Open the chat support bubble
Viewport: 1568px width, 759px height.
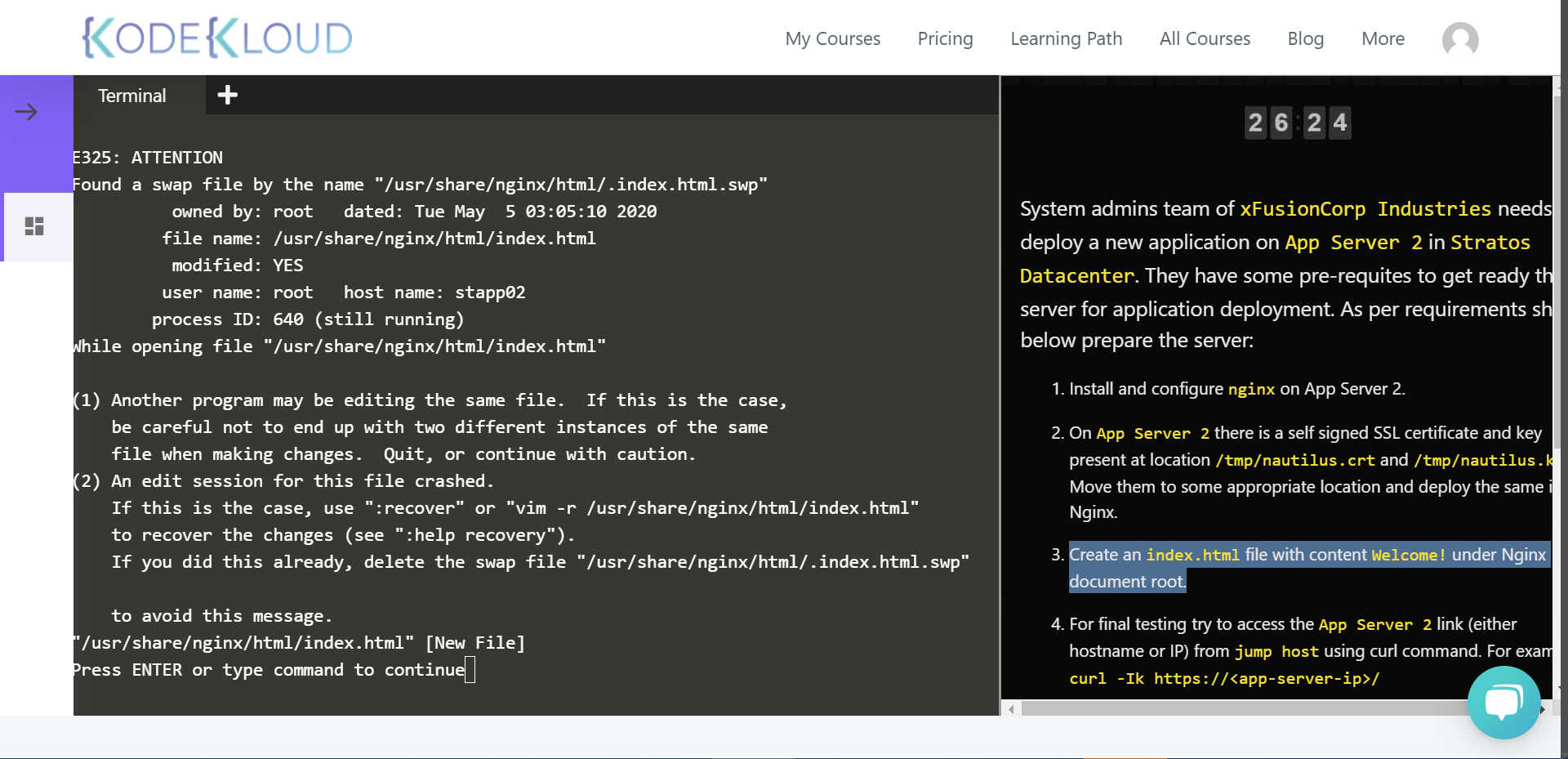tap(1503, 702)
